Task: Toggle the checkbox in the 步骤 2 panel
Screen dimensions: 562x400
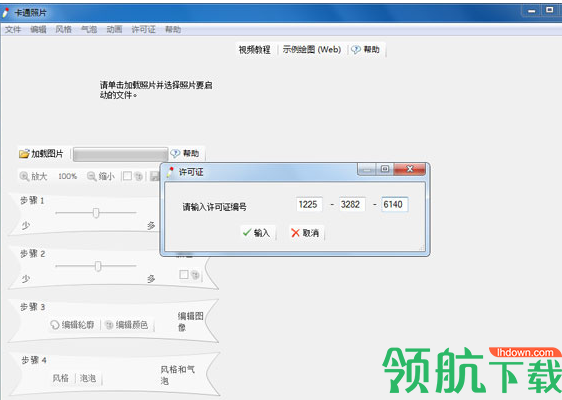Action: pyautogui.click(x=184, y=275)
